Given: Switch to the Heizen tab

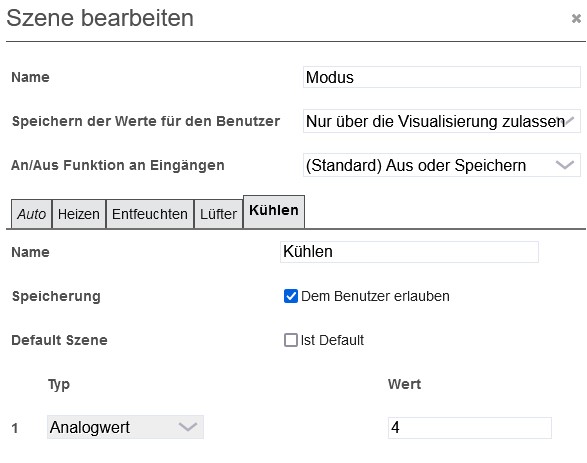Looking at the screenshot, I should (79, 214).
